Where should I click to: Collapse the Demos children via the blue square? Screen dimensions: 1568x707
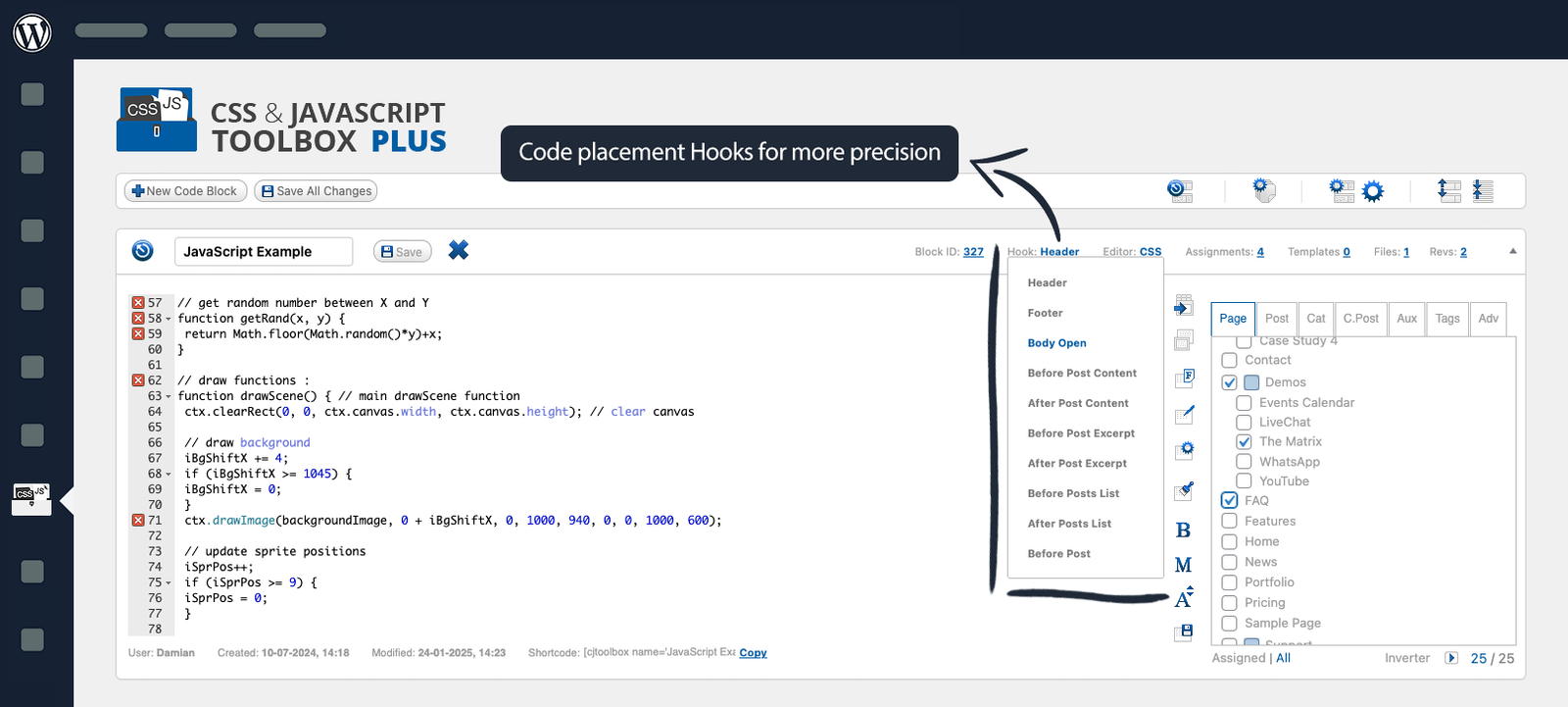pos(1251,382)
